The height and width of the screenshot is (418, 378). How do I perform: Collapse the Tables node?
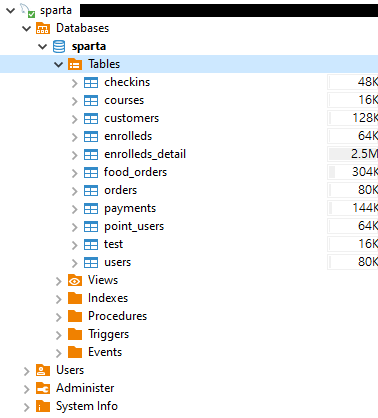59,64
